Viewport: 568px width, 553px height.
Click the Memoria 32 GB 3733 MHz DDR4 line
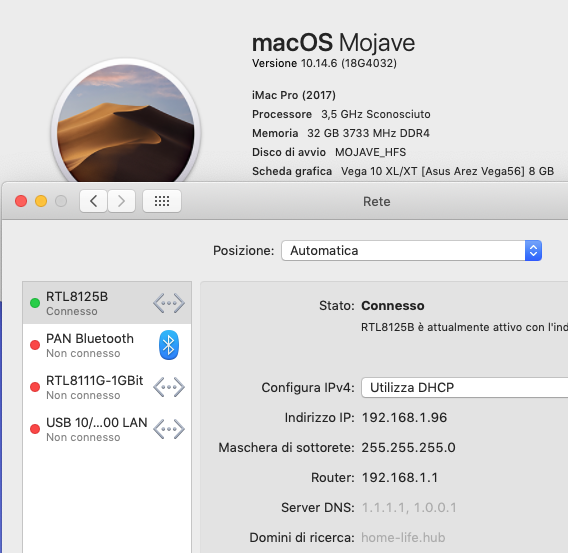(x=341, y=133)
